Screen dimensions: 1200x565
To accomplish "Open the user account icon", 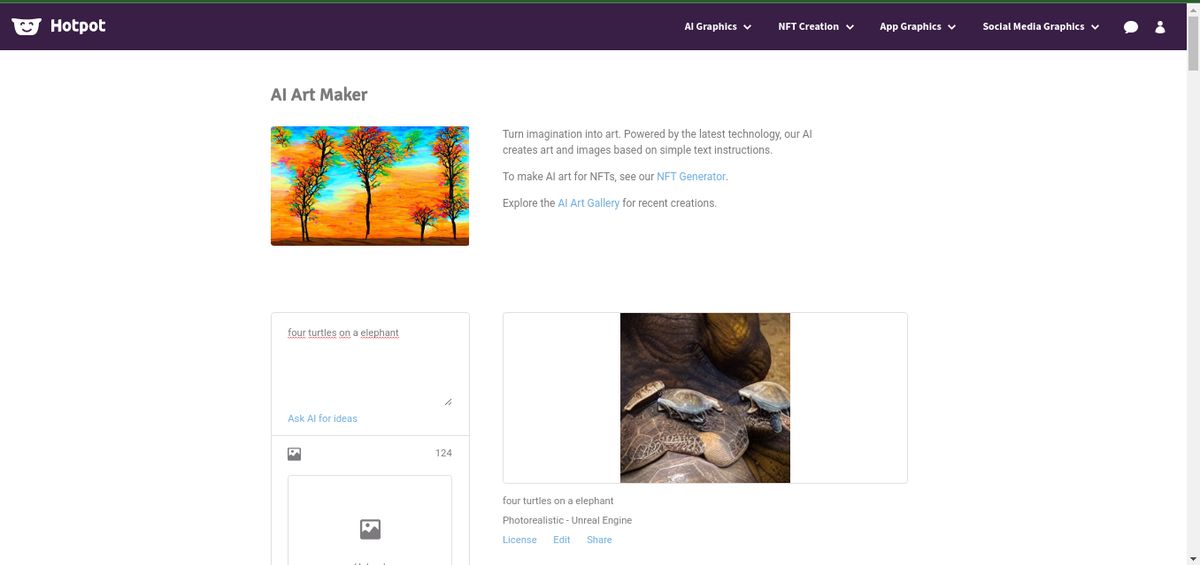I will click(x=1160, y=27).
